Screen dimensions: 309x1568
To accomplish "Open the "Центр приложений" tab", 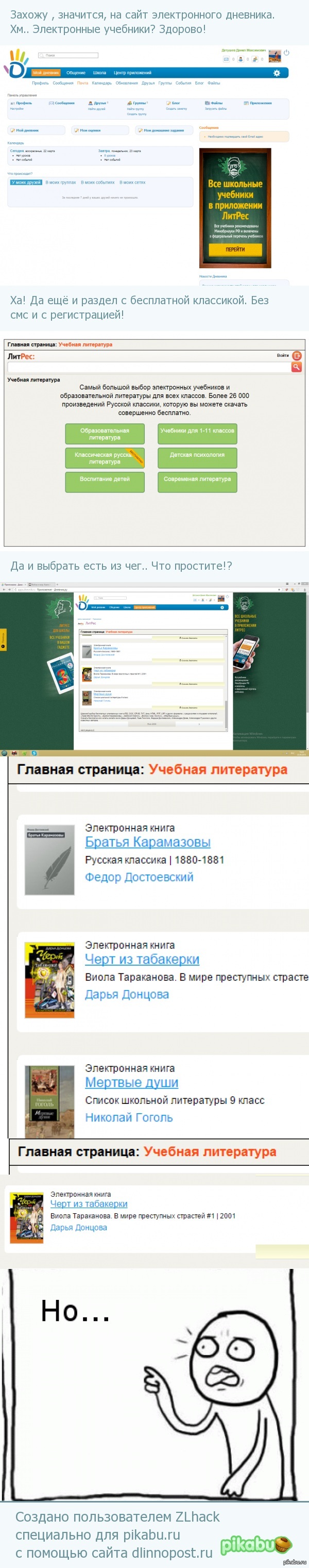I will [132, 73].
